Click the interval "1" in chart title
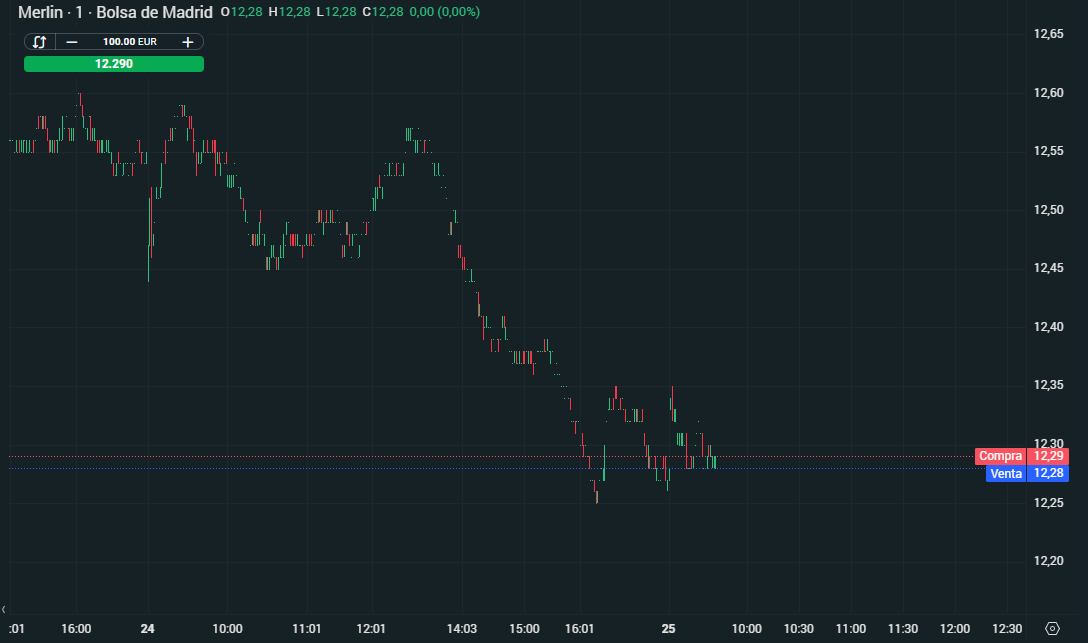This screenshot has width=1088, height=643. click(79, 12)
